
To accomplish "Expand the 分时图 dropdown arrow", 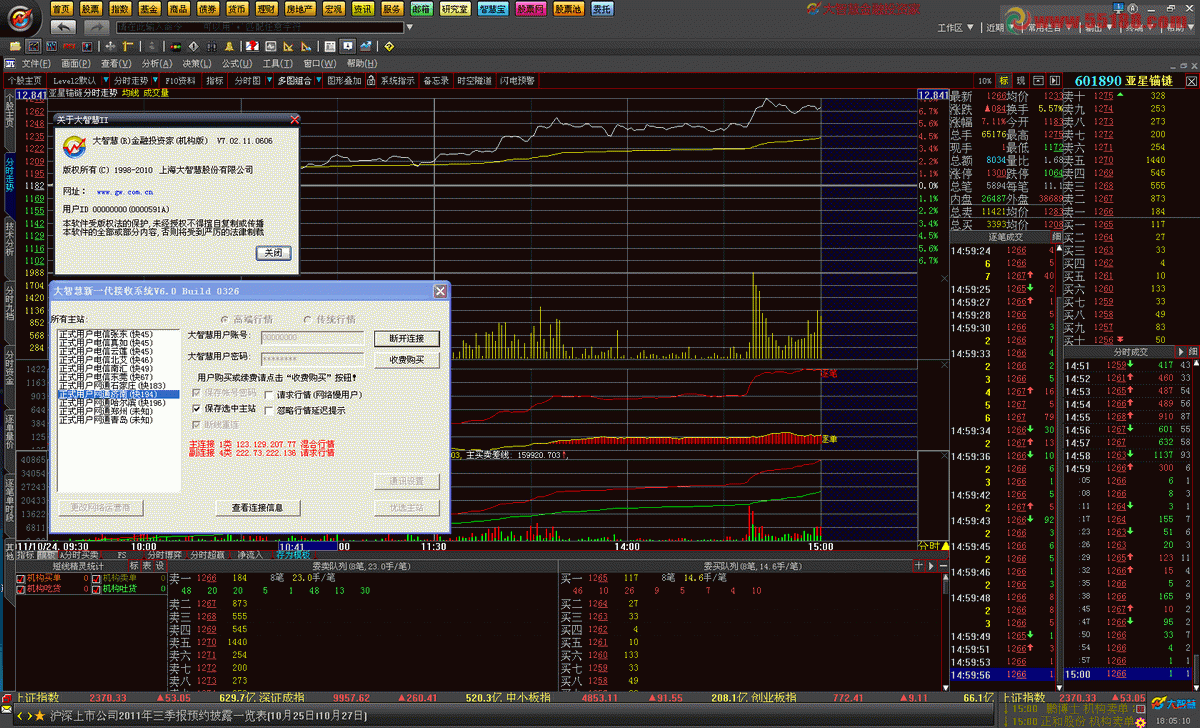I will tap(269, 80).
